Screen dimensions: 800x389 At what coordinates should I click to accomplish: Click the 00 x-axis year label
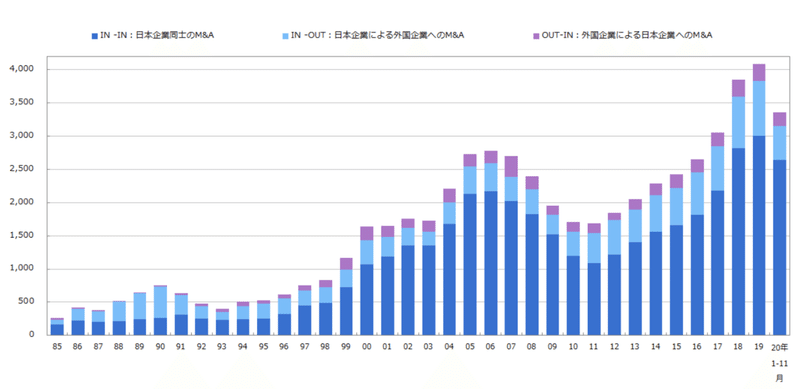[x=366, y=346]
